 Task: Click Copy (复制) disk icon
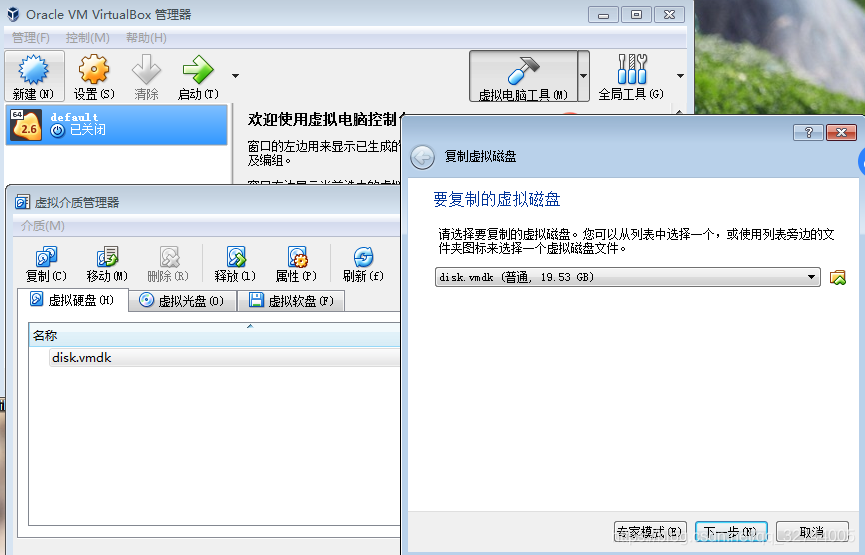[46, 264]
